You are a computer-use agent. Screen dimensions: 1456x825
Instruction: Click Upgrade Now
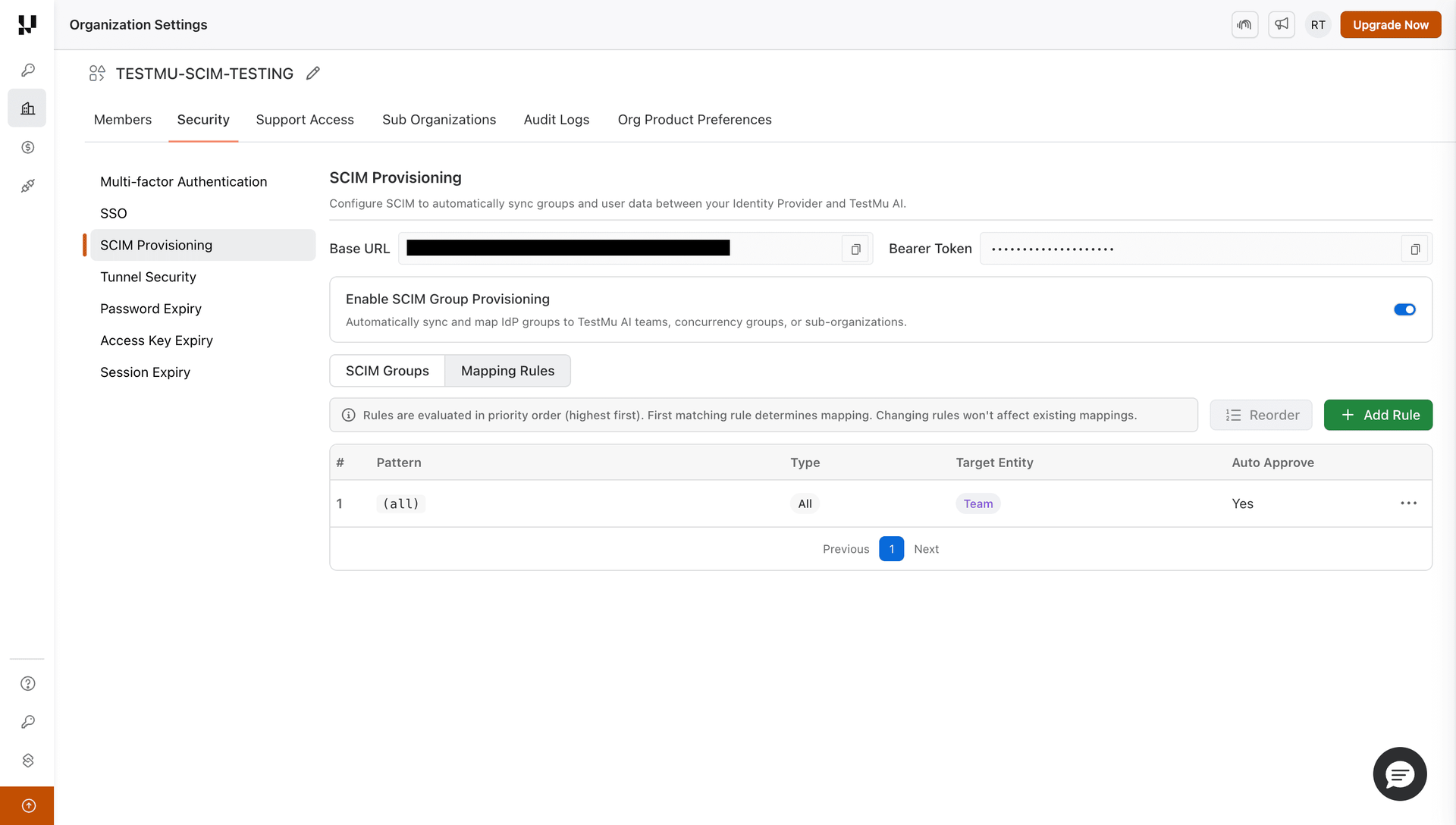(x=1390, y=24)
